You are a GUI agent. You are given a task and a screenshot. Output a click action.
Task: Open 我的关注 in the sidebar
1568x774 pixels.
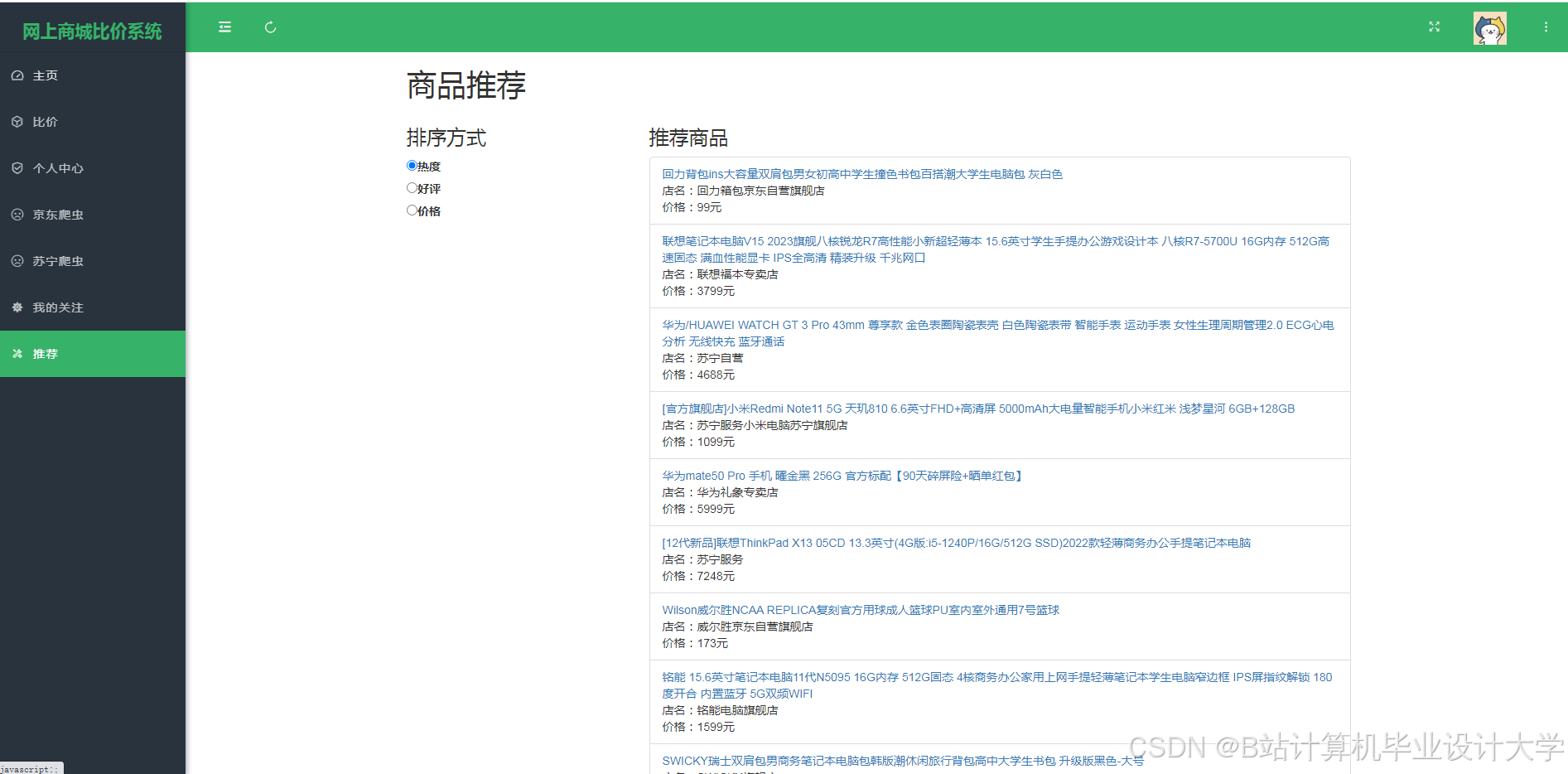point(93,307)
